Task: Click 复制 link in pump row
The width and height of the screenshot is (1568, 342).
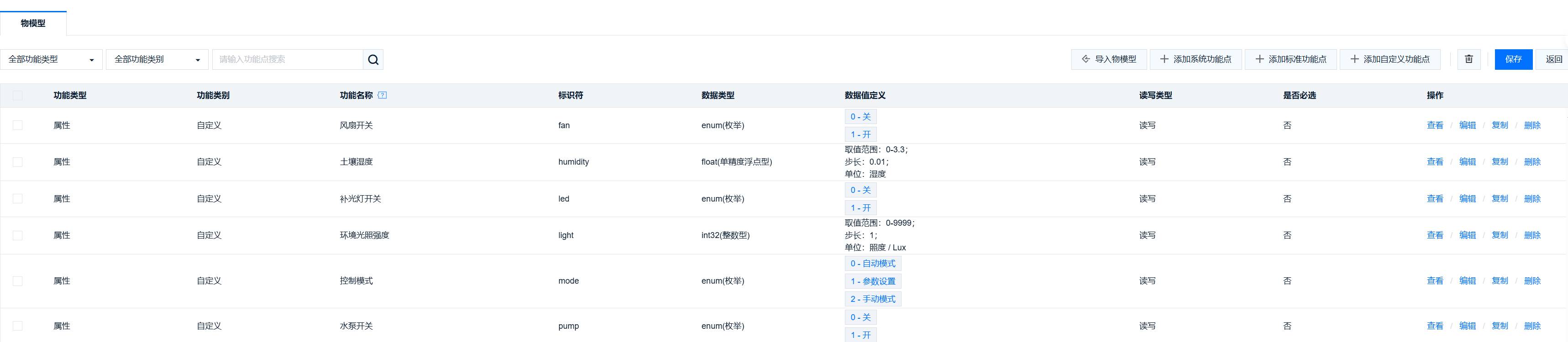Action: click(x=1499, y=326)
